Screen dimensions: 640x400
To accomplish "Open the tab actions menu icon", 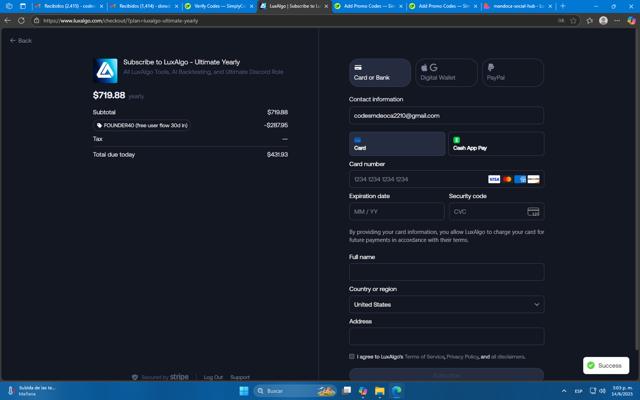I will click(x=23, y=6).
